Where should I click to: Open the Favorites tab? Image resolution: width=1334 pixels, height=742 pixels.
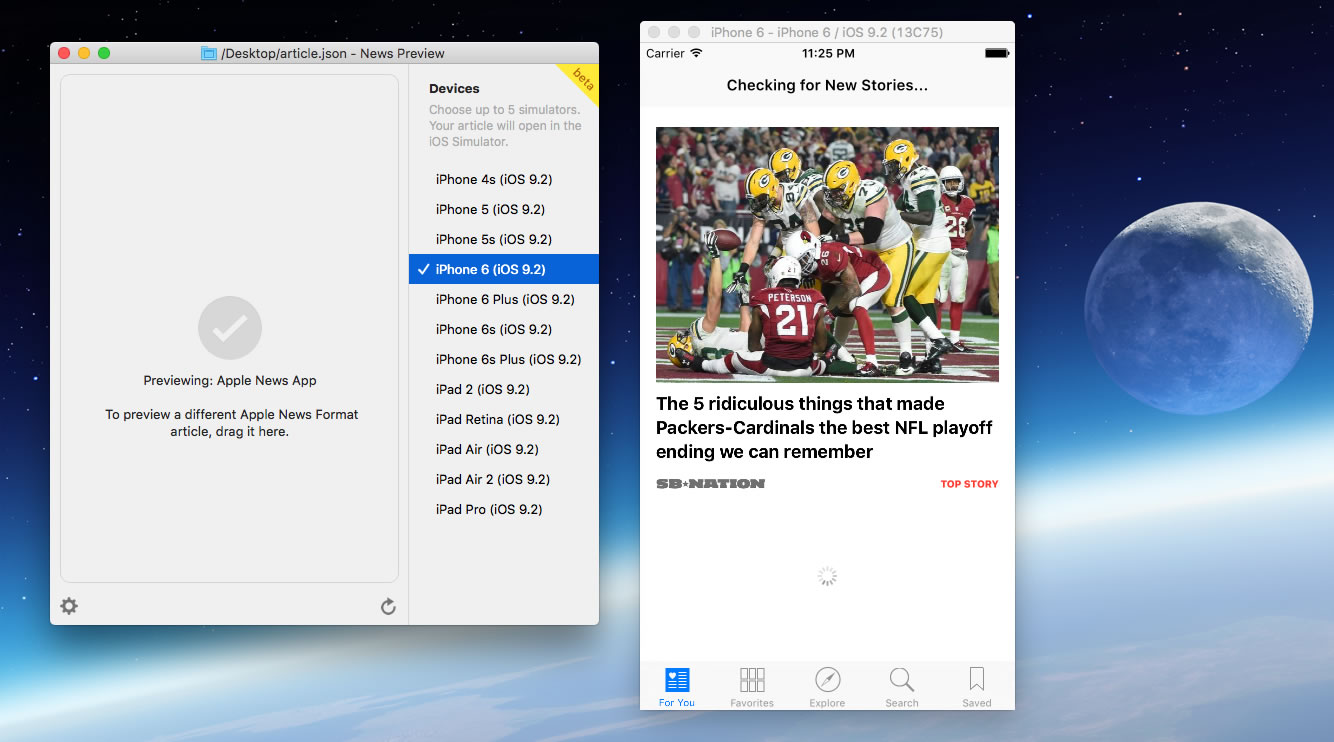pos(752,688)
